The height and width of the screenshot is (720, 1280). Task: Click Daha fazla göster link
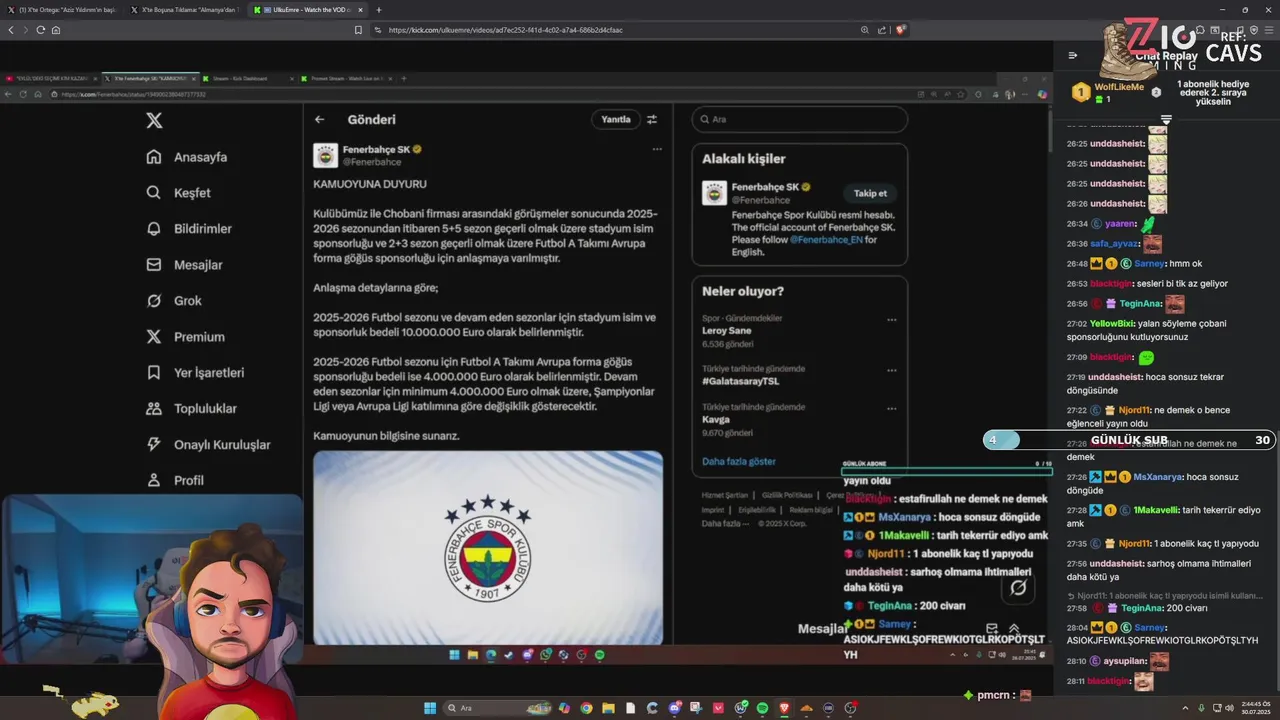tap(738, 461)
